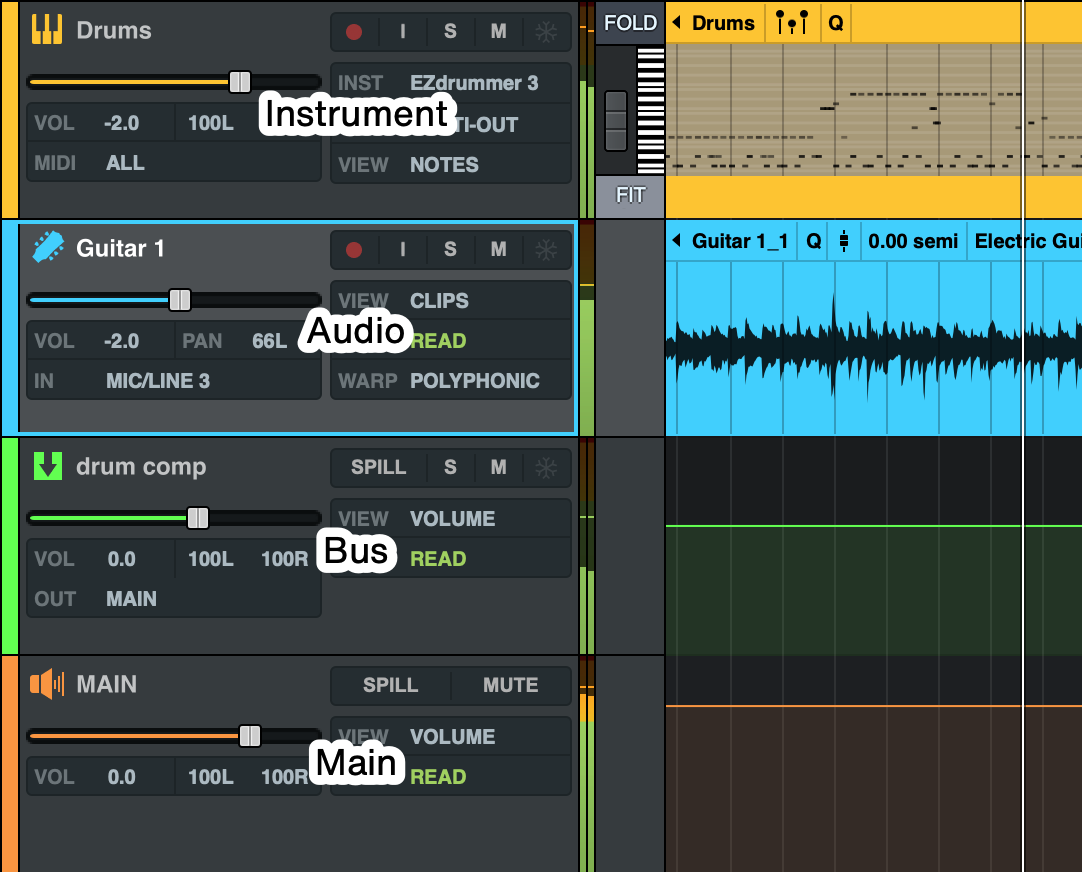Image resolution: width=1082 pixels, height=872 pixels.
Task: Enable input monitoring on the Drums track
Action: tap(402, 31)
